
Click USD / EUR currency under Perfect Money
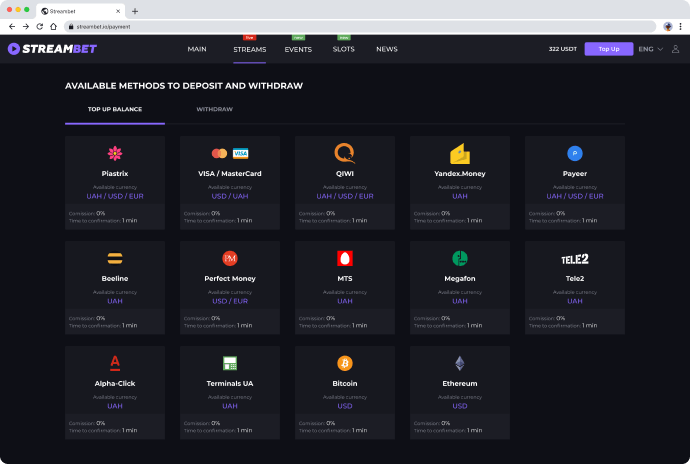pyautogui.click(x=230, y=301)
